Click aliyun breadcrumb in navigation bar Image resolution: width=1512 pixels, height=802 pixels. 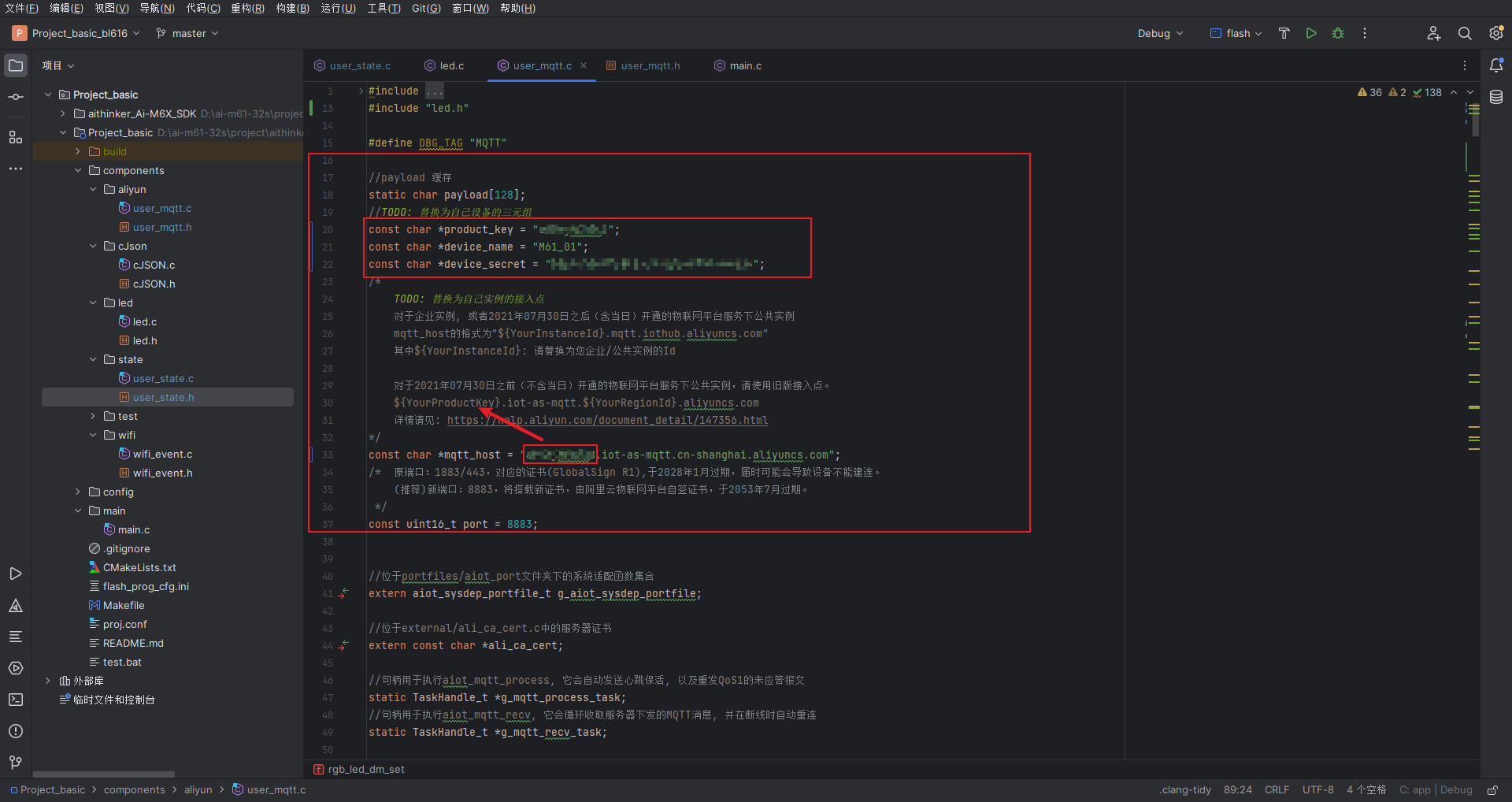(x=198, y=789)
